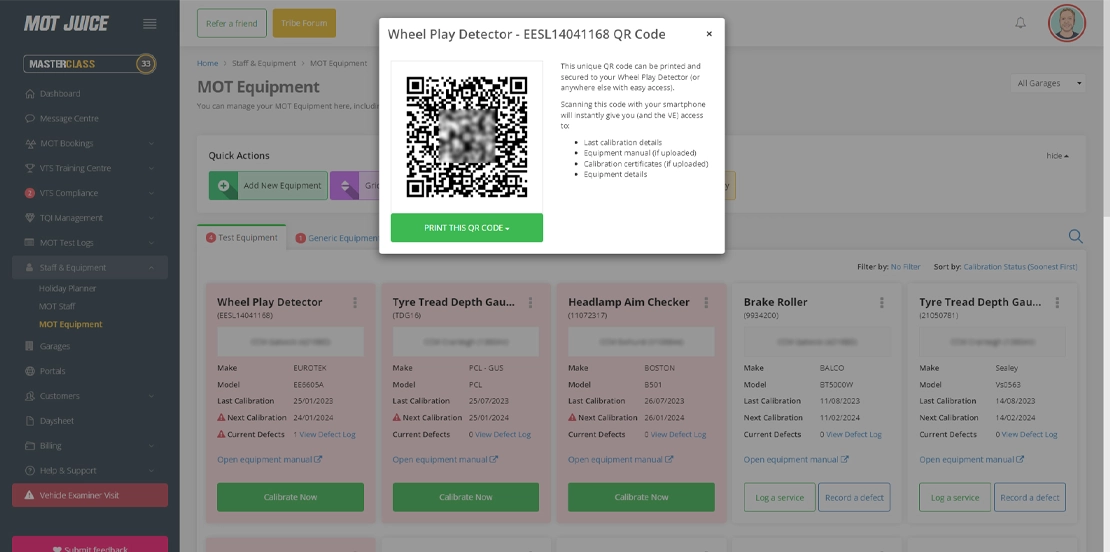Open Holiday Planner submenu item

[x=67, y=288]
